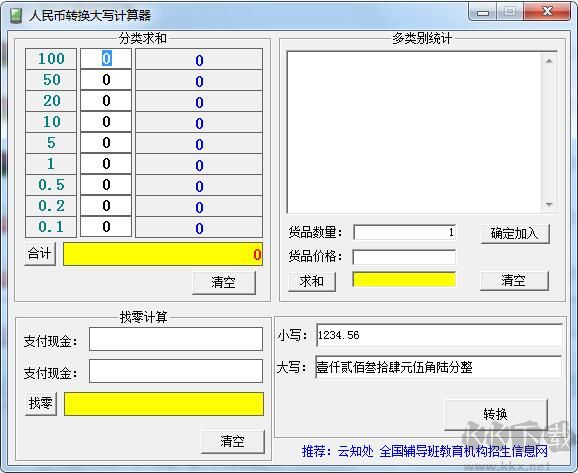
Task: Click the 0.5 denomination label
Action: [x=51, y=185]
